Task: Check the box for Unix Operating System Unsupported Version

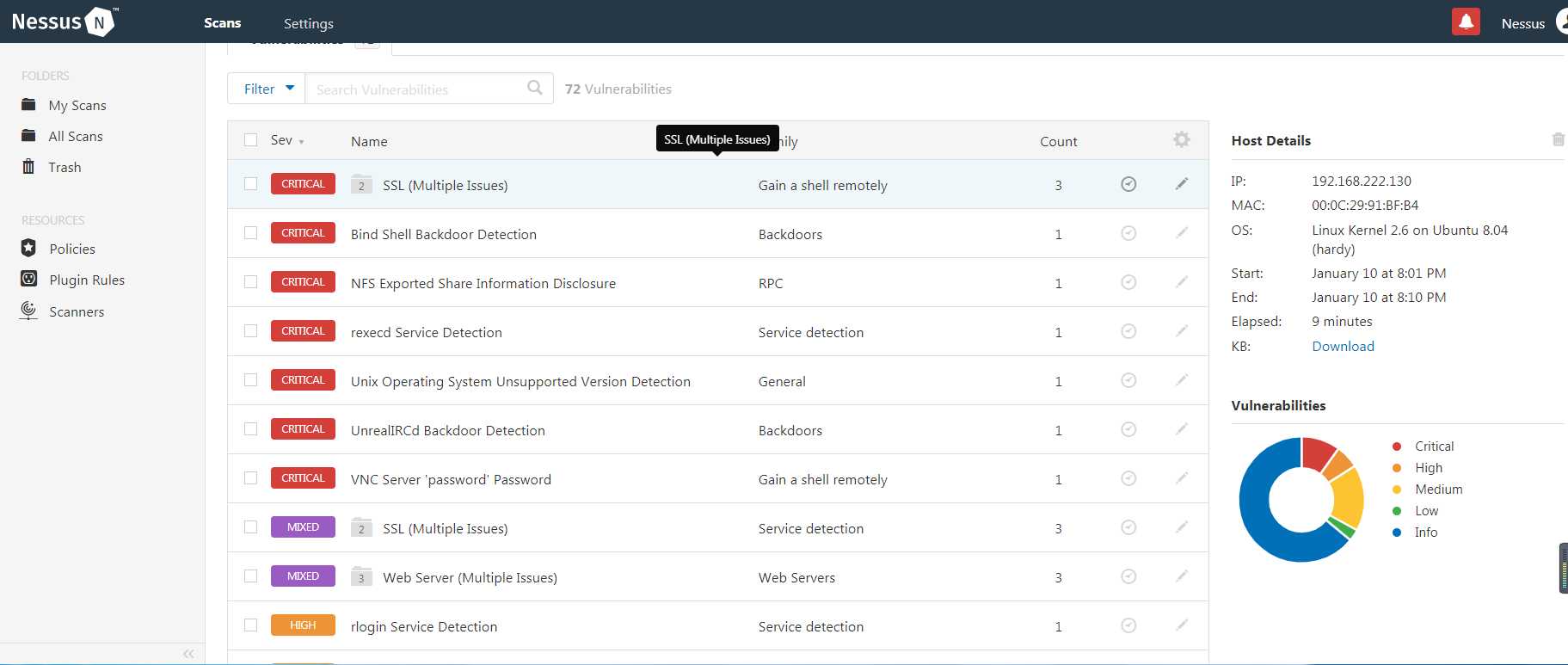Action: (x=250, y=379)
